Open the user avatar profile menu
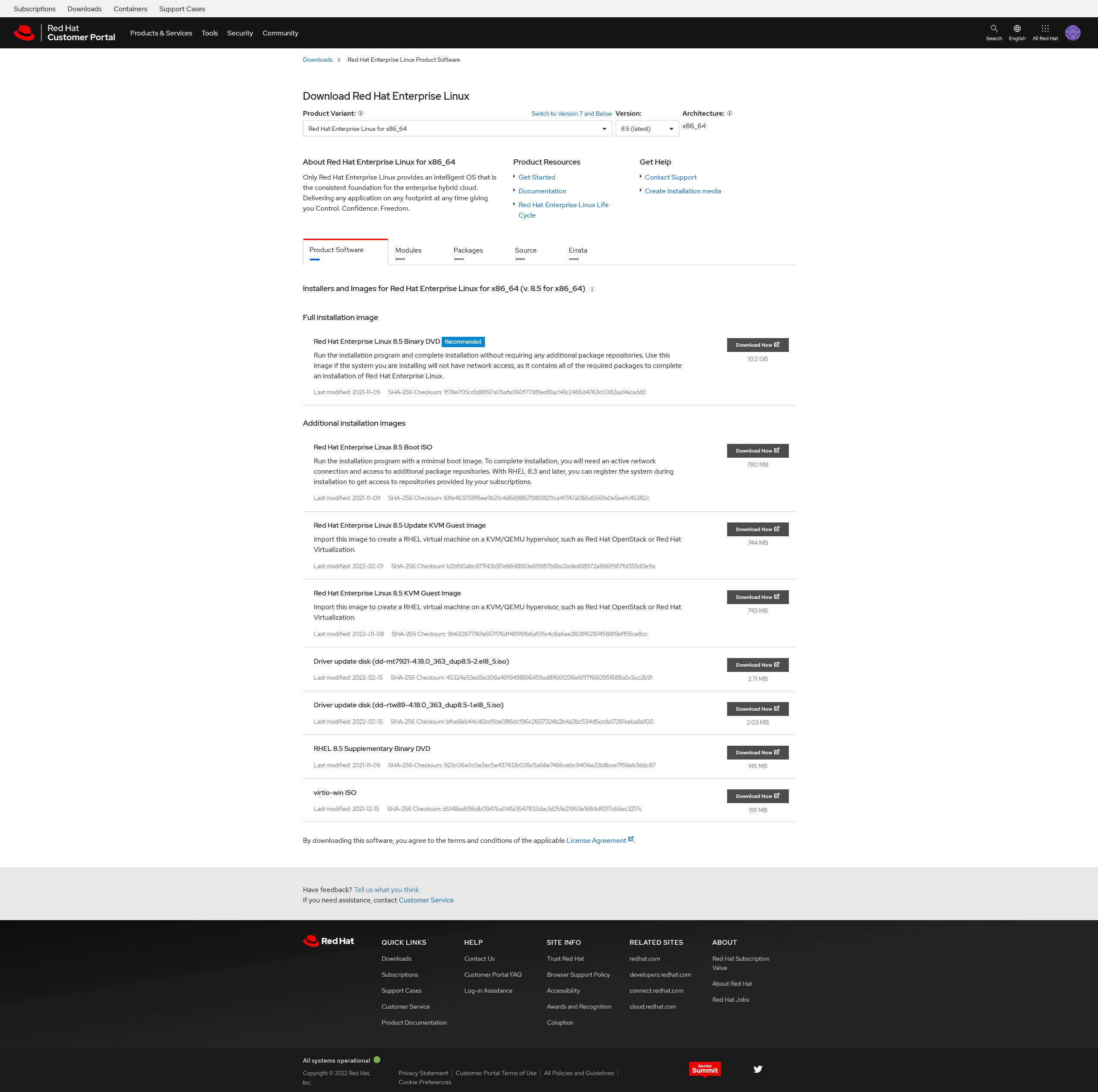Image resolution: width=1098 pixels, height=1092 pixels. click(1073, 33)
